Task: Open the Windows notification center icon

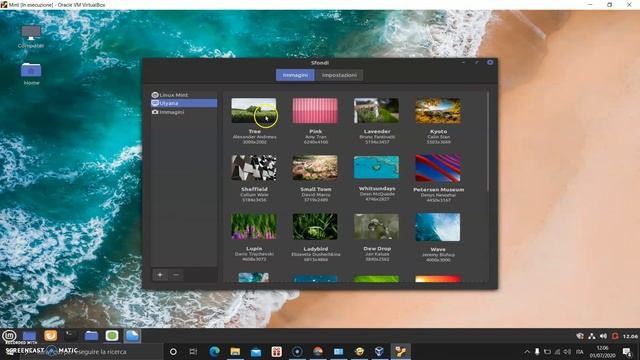Action: tap(627, 351)
